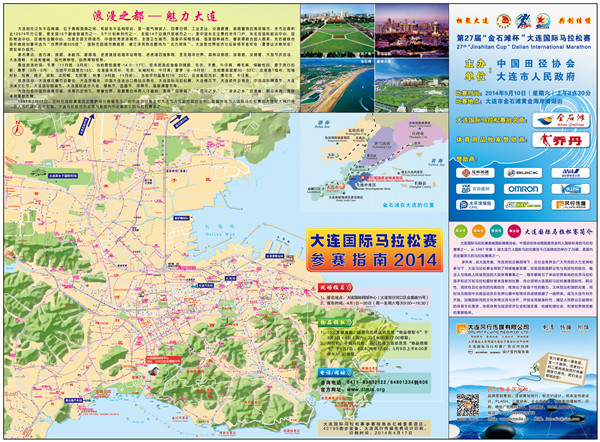Screen dimensions: 600x442
Task: Click the 体育用品独家赞助商 label
Action: click(492, 140)
